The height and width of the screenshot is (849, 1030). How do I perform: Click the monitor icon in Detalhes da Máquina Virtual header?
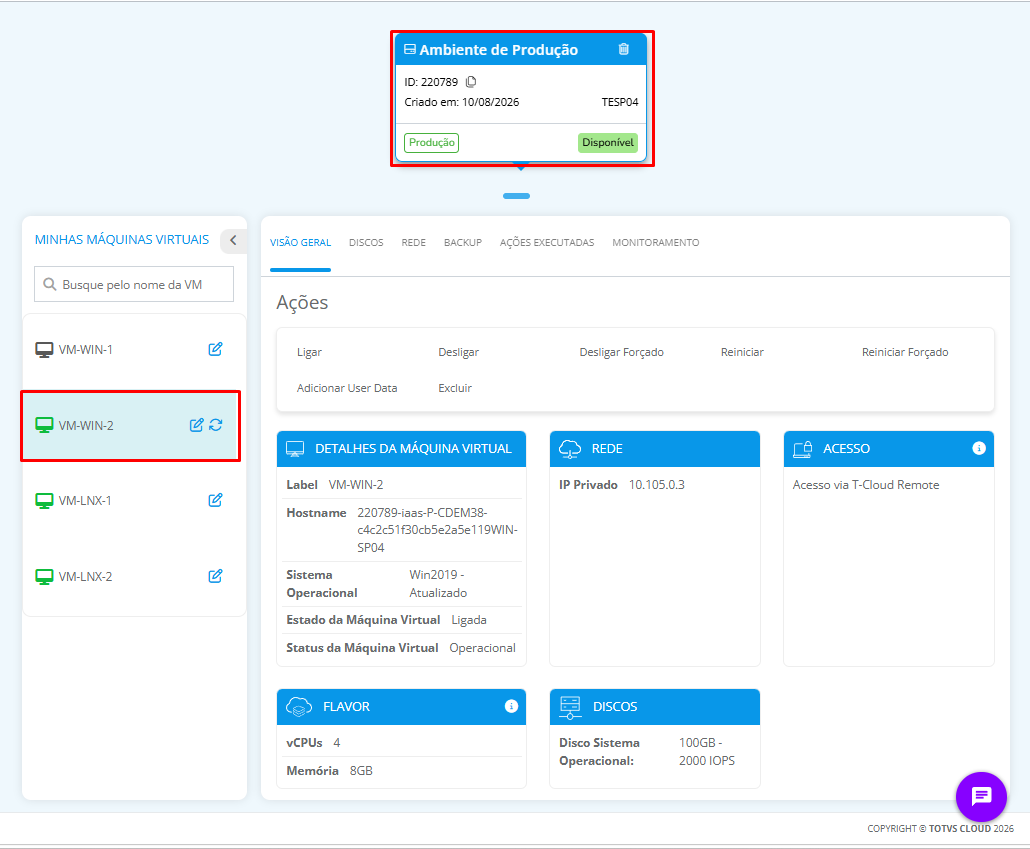point(295,449)
